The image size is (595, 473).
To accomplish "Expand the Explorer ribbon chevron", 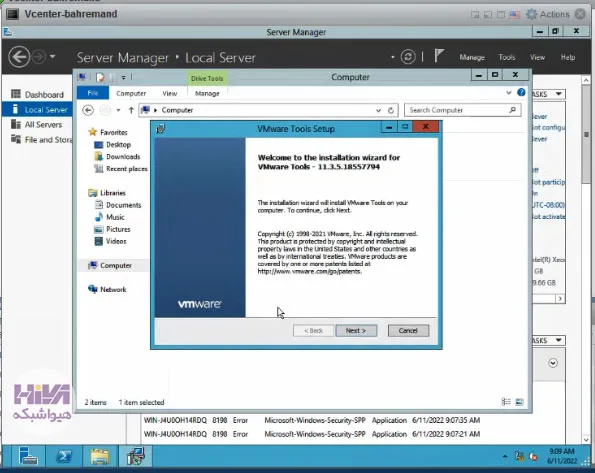I will (509, 93).
